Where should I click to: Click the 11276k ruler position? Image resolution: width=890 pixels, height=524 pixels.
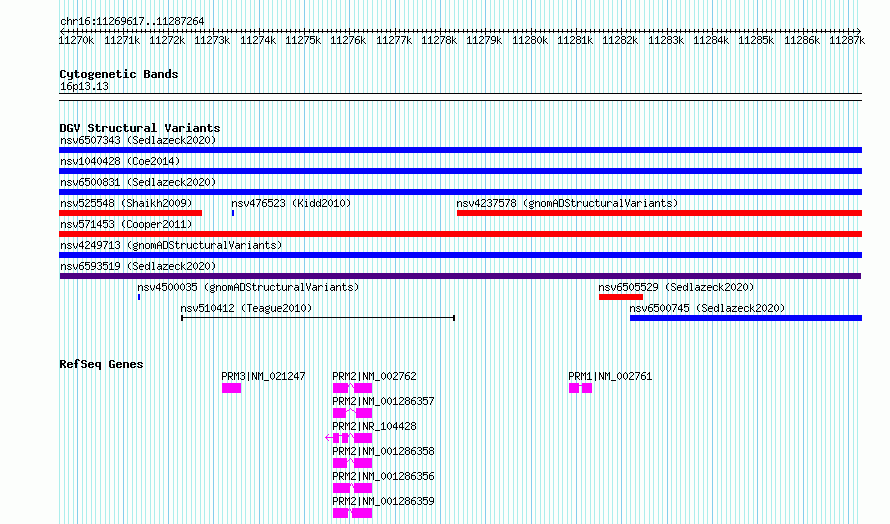pyautogui.click(x=348, y=40)
